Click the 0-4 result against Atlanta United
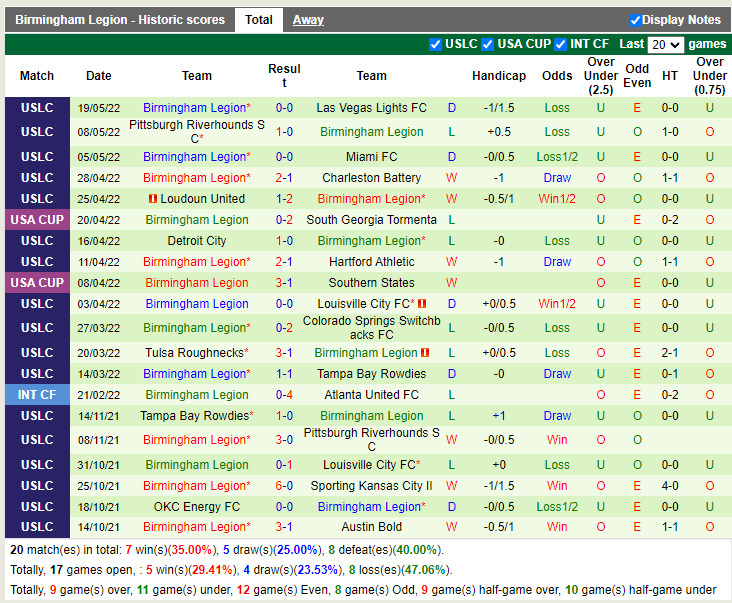Screen dimensions: 732x603 point(284,395)
